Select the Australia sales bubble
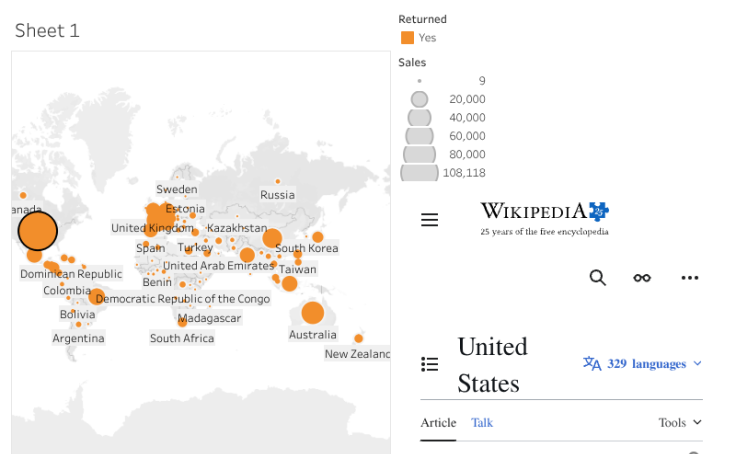The image size is (736, 454). 312,313
